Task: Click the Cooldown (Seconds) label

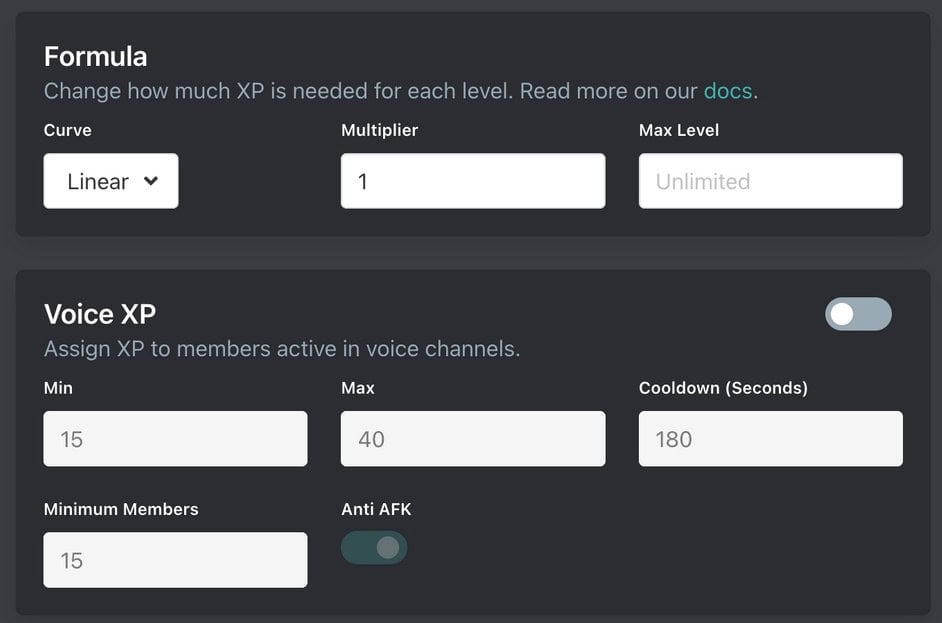Action: [722, 388]
